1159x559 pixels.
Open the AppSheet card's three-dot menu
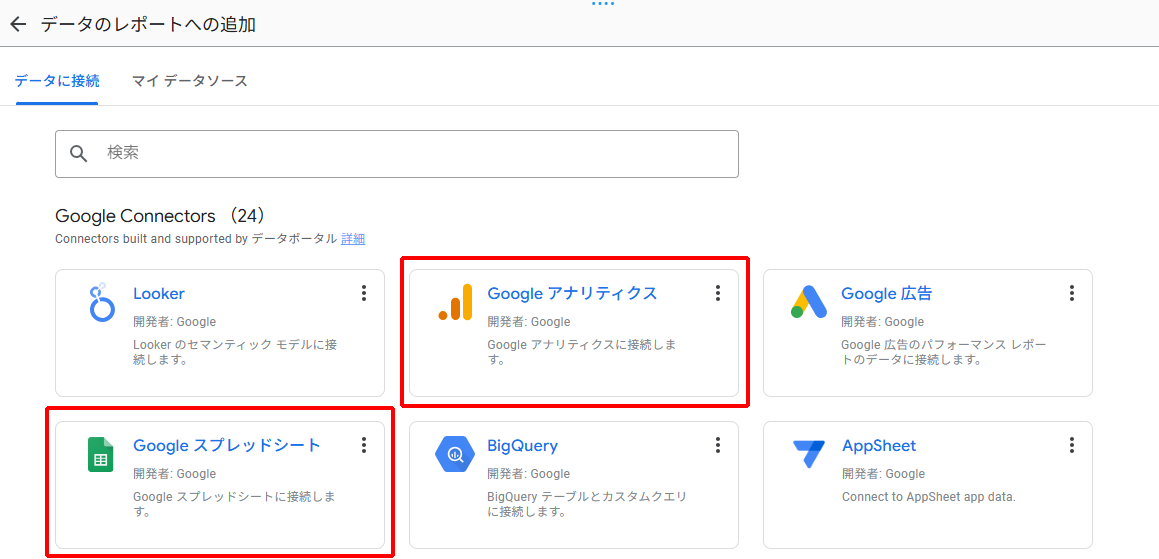[x=1071, y=445]
